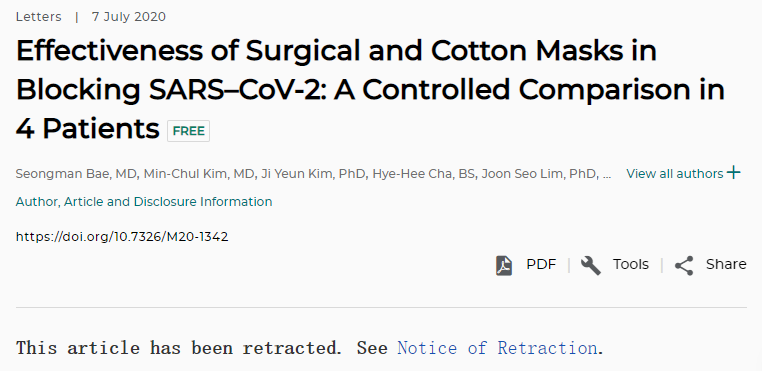Open the Tools wrench icon
The image size is (762, 371).
[x=590, y=265]
